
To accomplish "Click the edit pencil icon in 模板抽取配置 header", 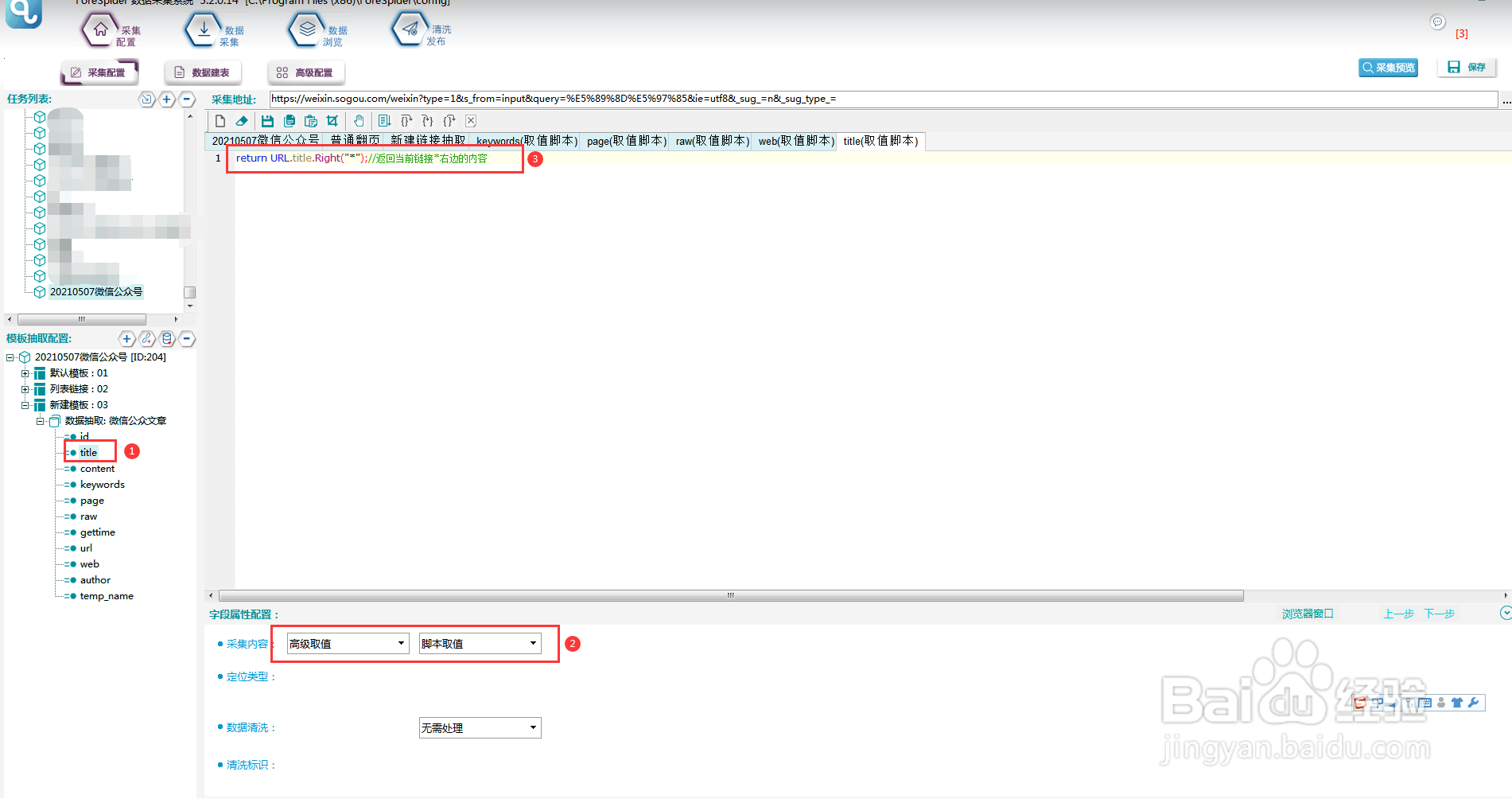I will [x=147, y=339].
